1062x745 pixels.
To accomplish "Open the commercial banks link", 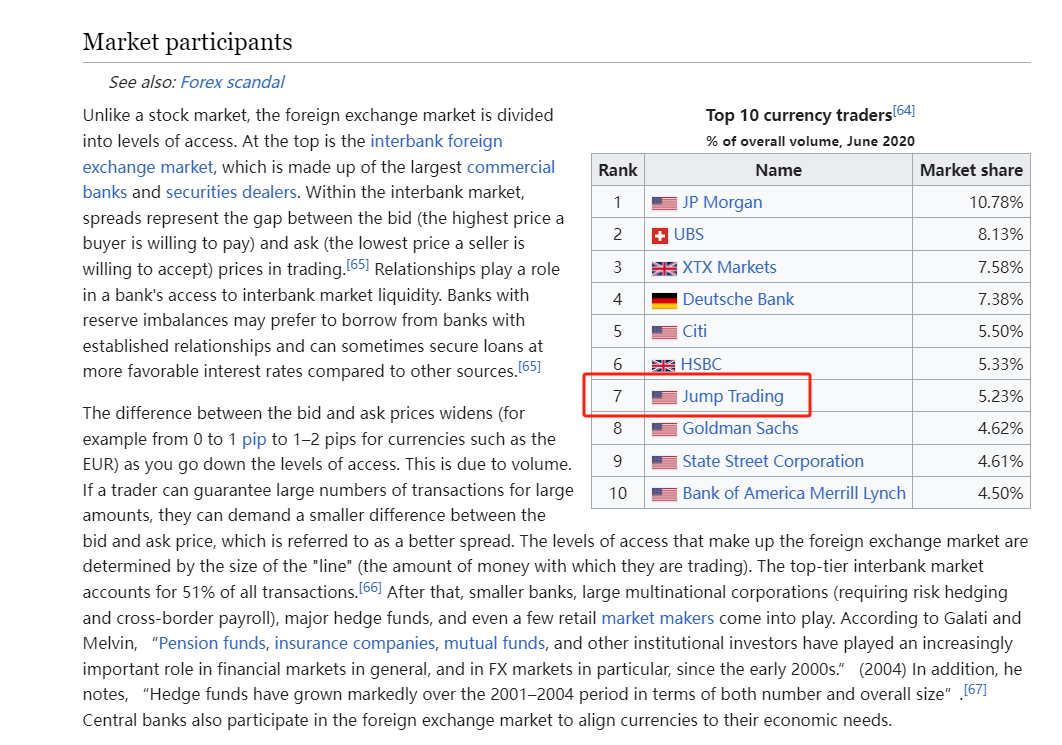I will pyautogui.click(x=318, y=179).
